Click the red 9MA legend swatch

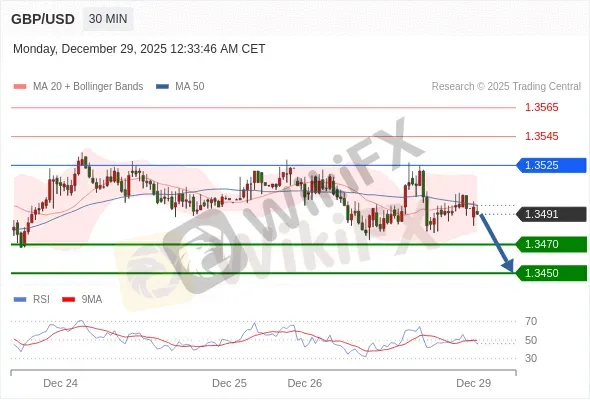tap(68, 300)
